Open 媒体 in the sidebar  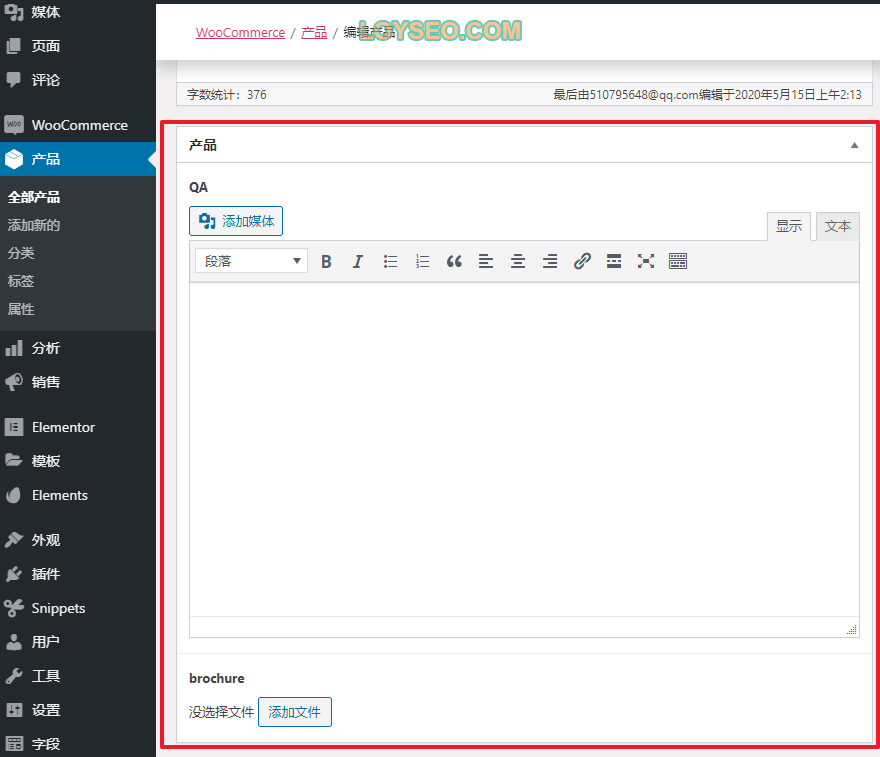click(78, 12)
